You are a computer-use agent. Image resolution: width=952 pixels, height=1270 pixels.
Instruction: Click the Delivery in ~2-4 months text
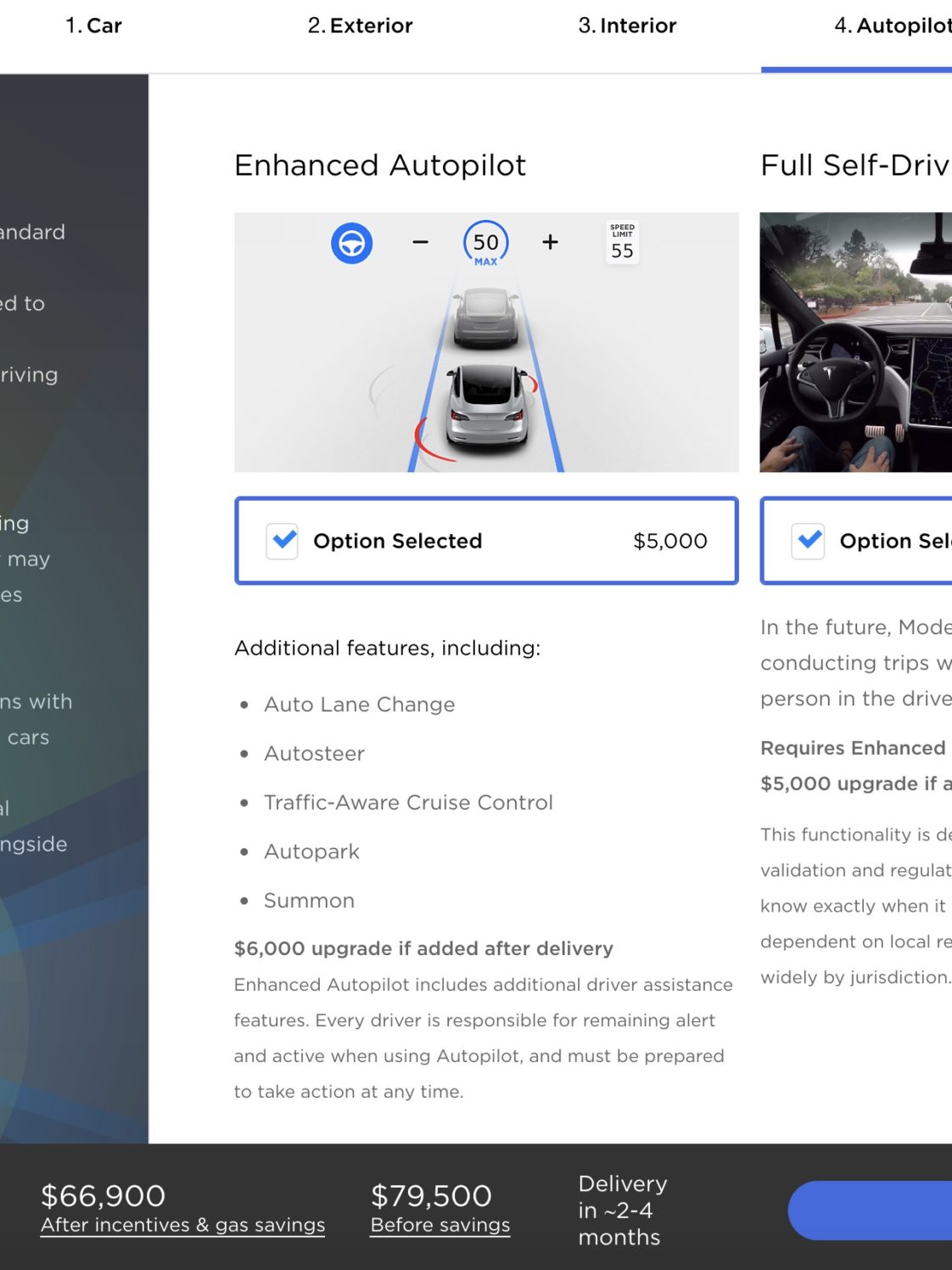(623, 1211)
